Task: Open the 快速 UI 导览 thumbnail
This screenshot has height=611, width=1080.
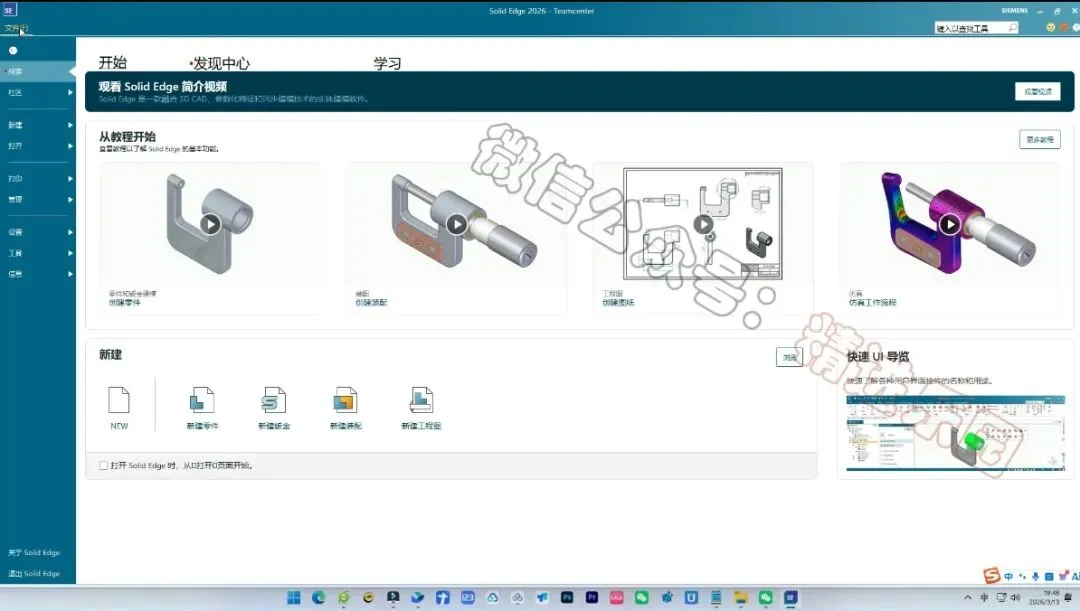Action: coord(955,433)
